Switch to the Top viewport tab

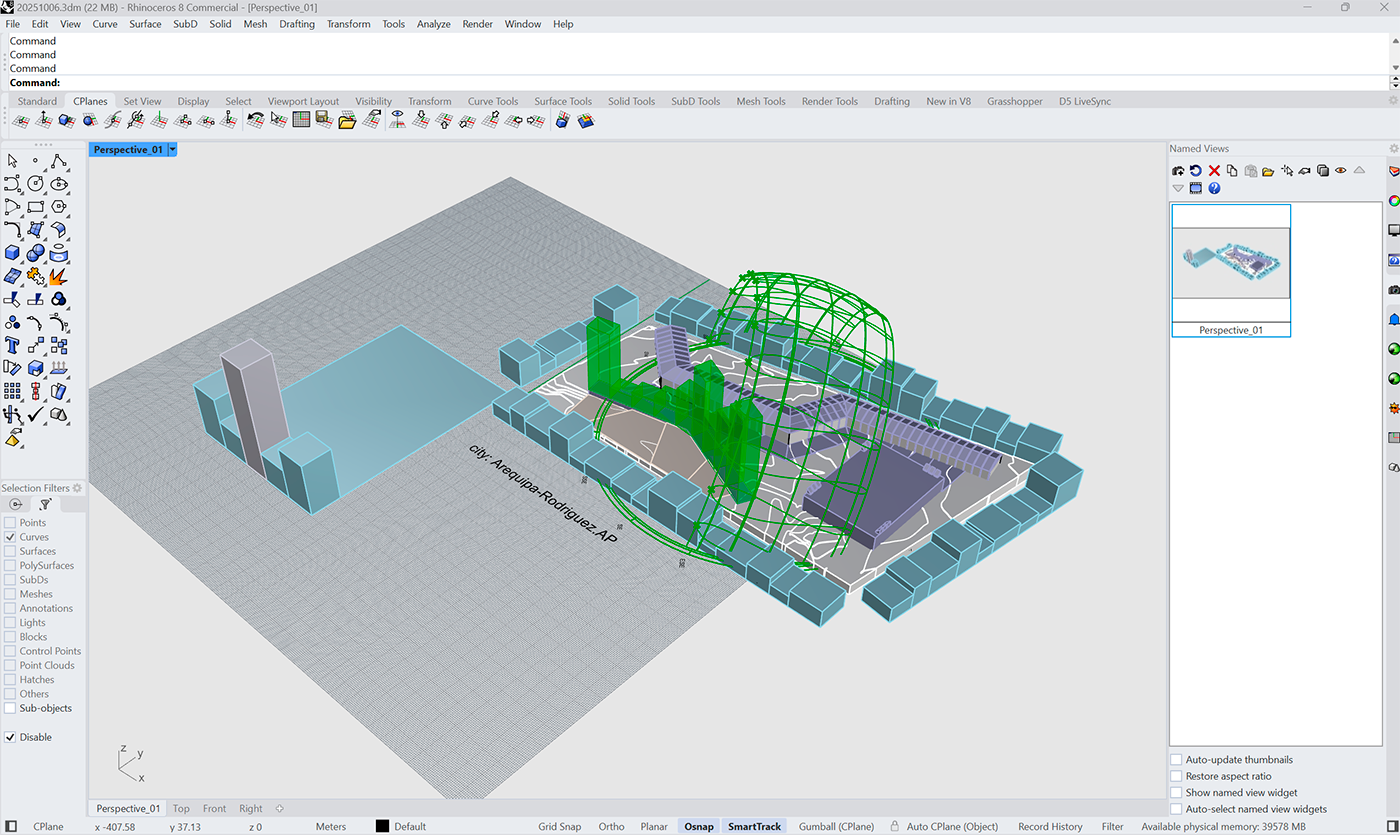(181, 808)
